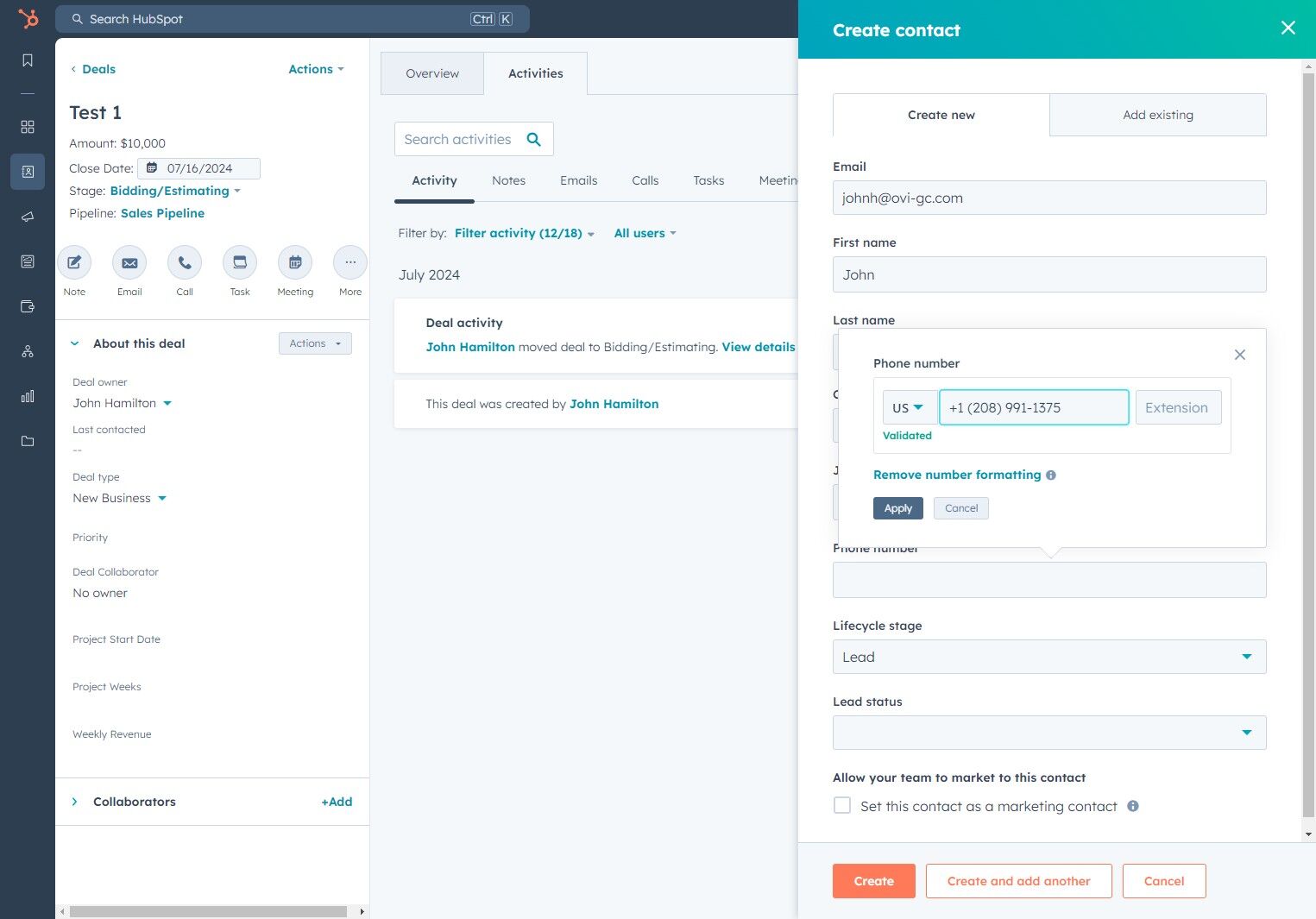Screen dimensions: 1316x919
Task: Click the Email field with johnh@ovi-gc.com
Action: point(1049,198)
